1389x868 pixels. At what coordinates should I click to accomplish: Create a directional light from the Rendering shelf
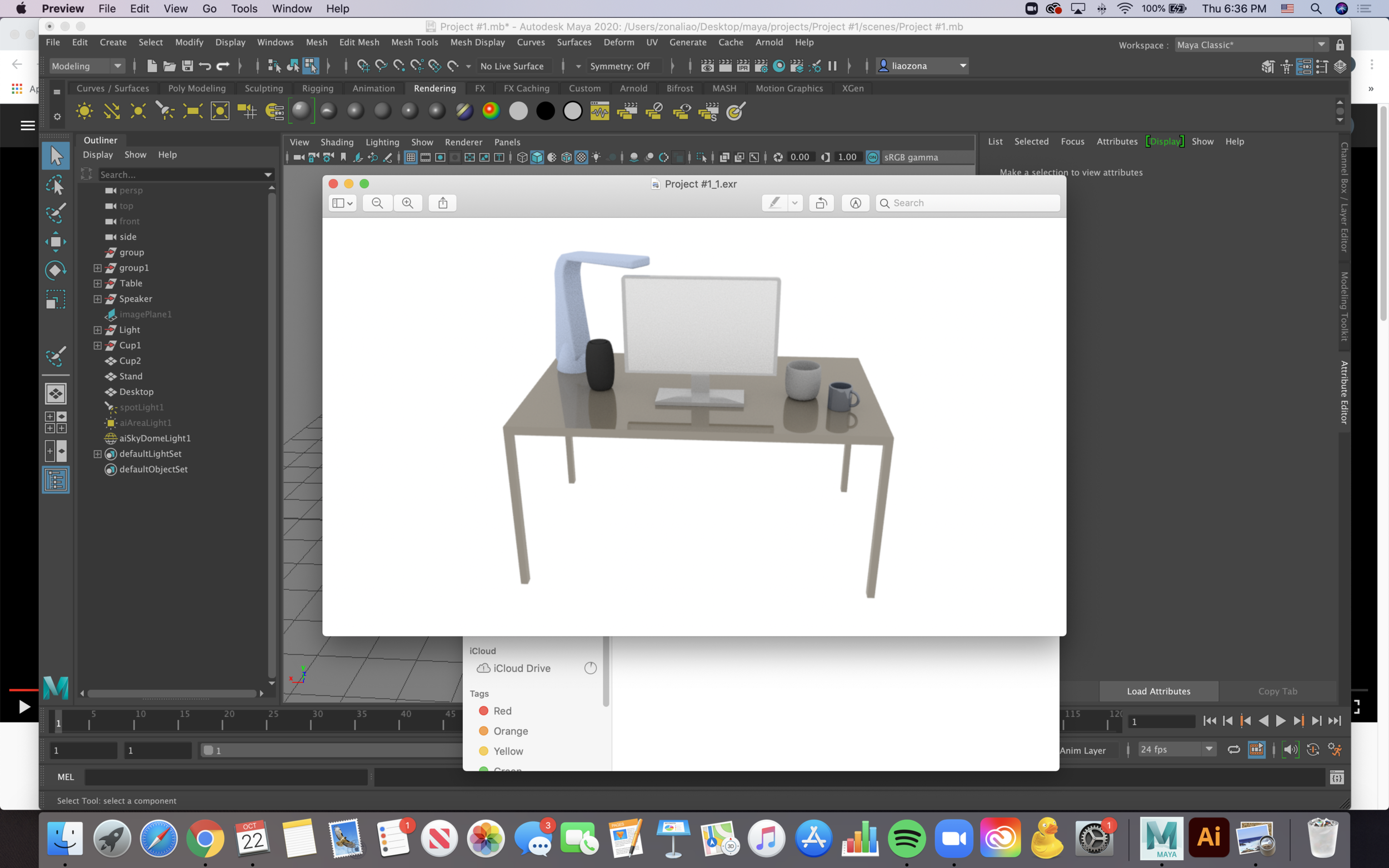111,111
